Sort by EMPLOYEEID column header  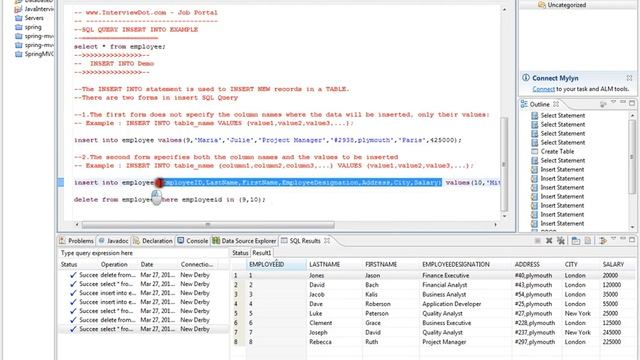276,264
